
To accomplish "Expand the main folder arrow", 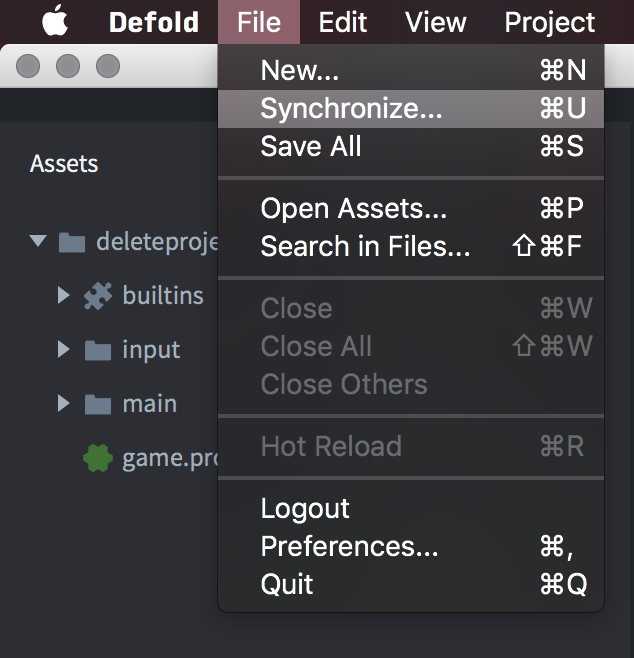I will (63, 403).
